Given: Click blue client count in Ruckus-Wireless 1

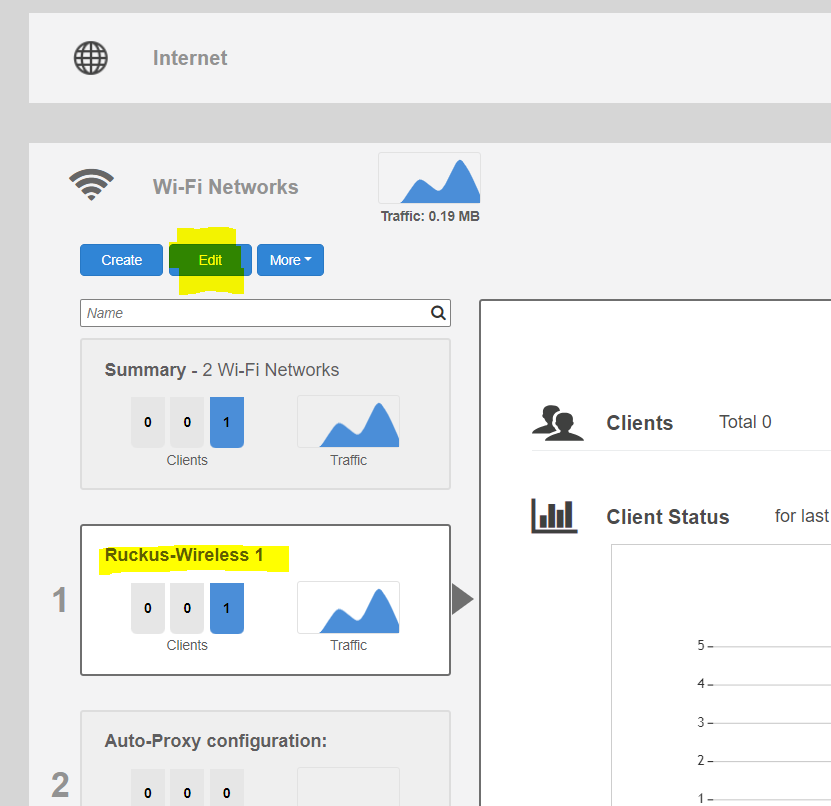Looking at the screenshot, I should [x=226, y=608].
